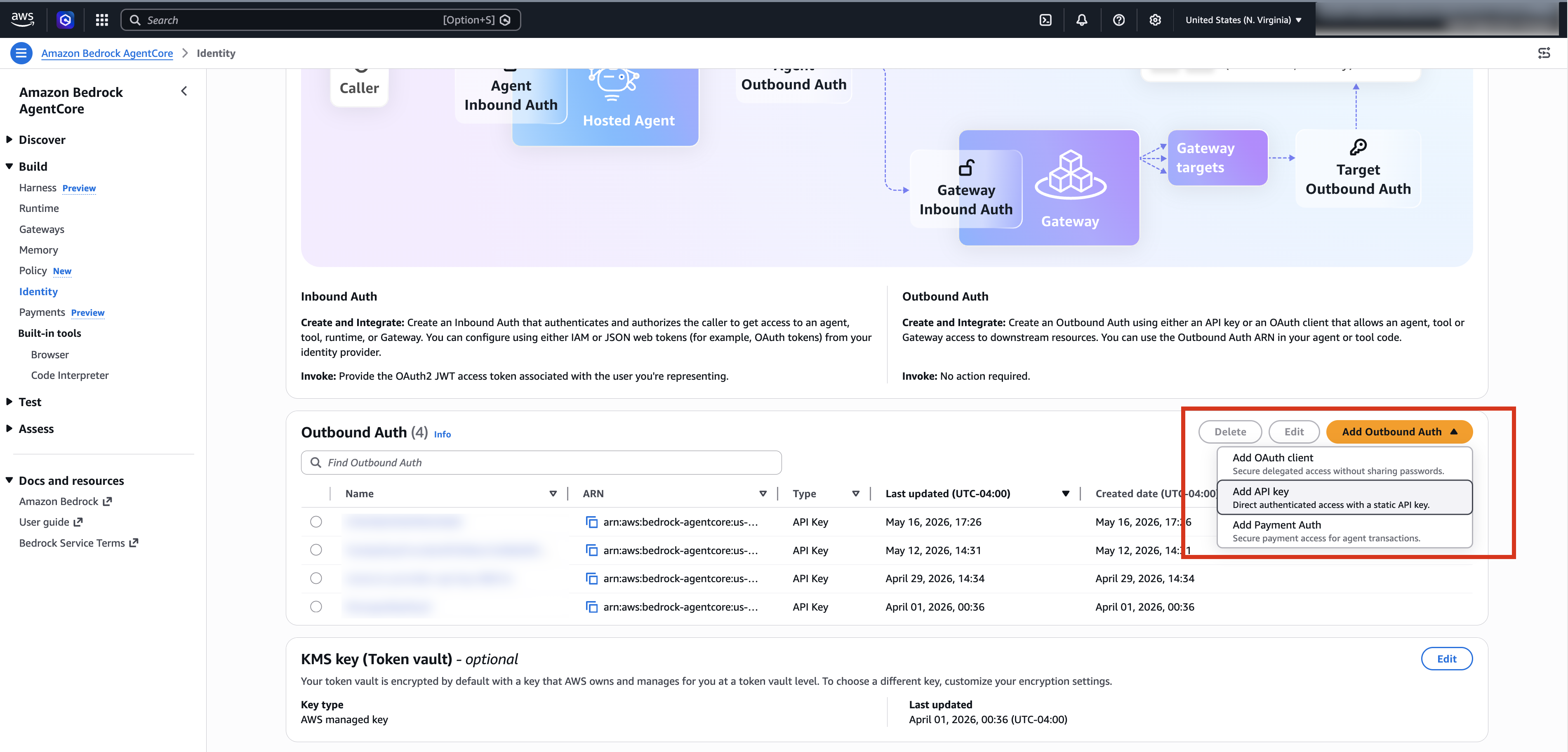Sort by Last updated column
The image size is (1568, 752).
tap(1065, 493)
